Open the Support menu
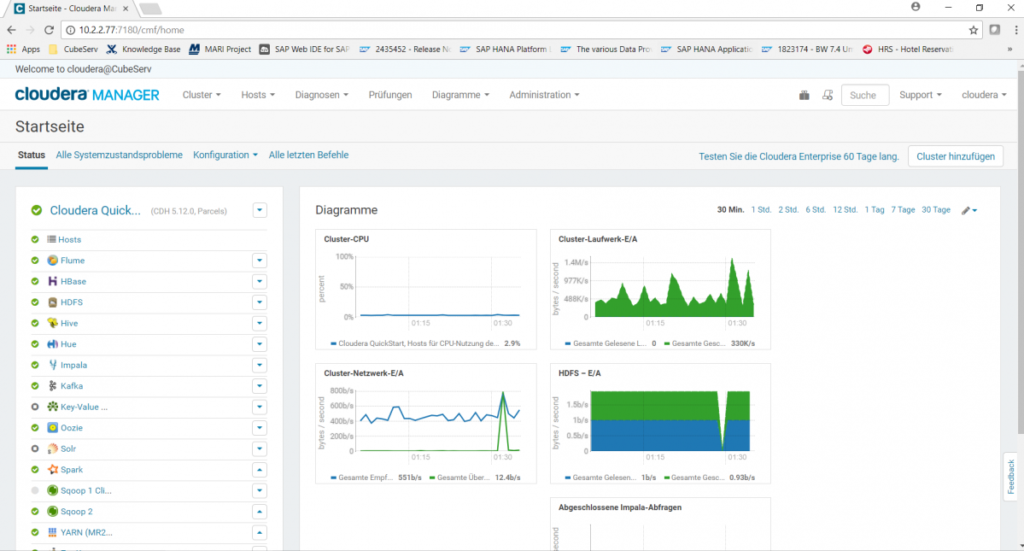The height and width of the screenshot is (551, 1024). click(x=920, y=95)
